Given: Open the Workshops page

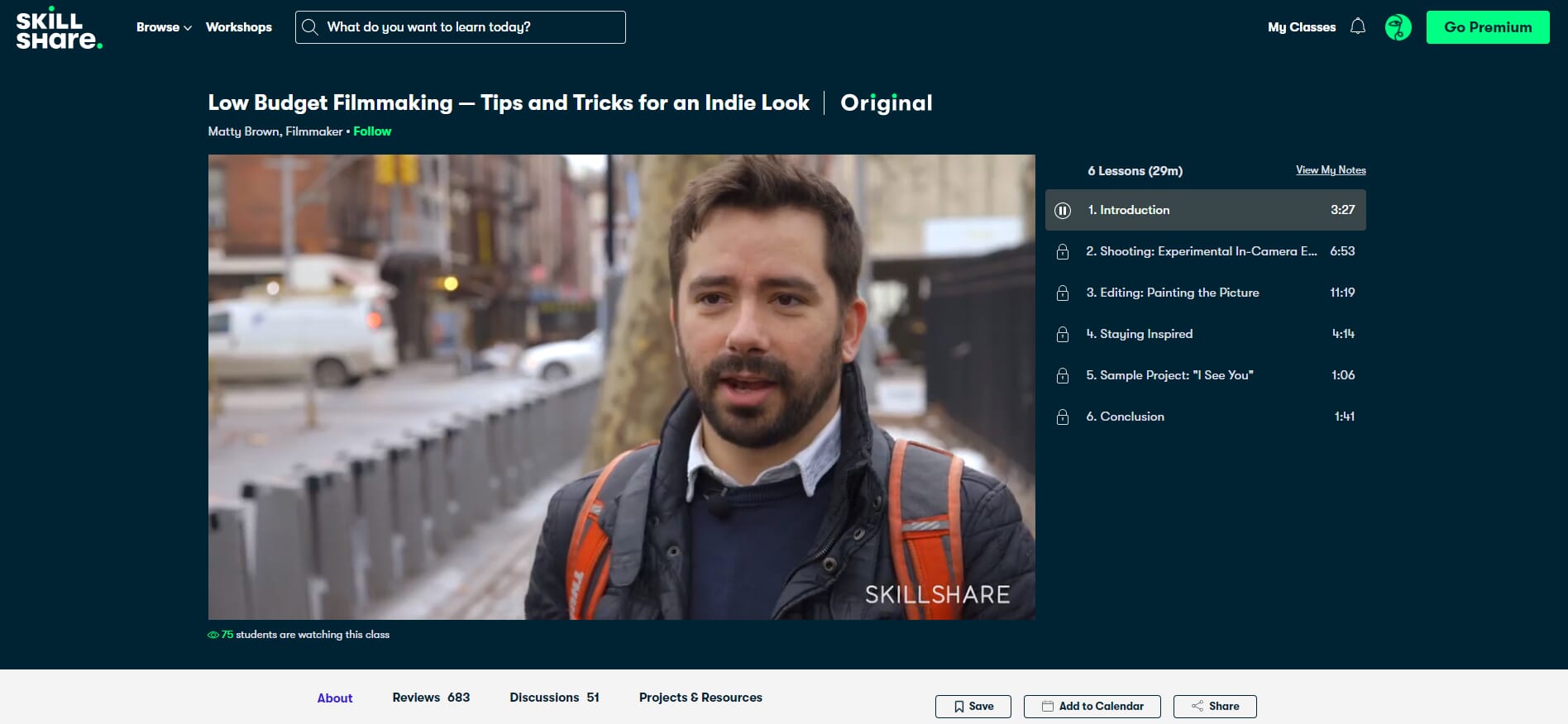Looking at the screenshot, I should tap(239, 27).
